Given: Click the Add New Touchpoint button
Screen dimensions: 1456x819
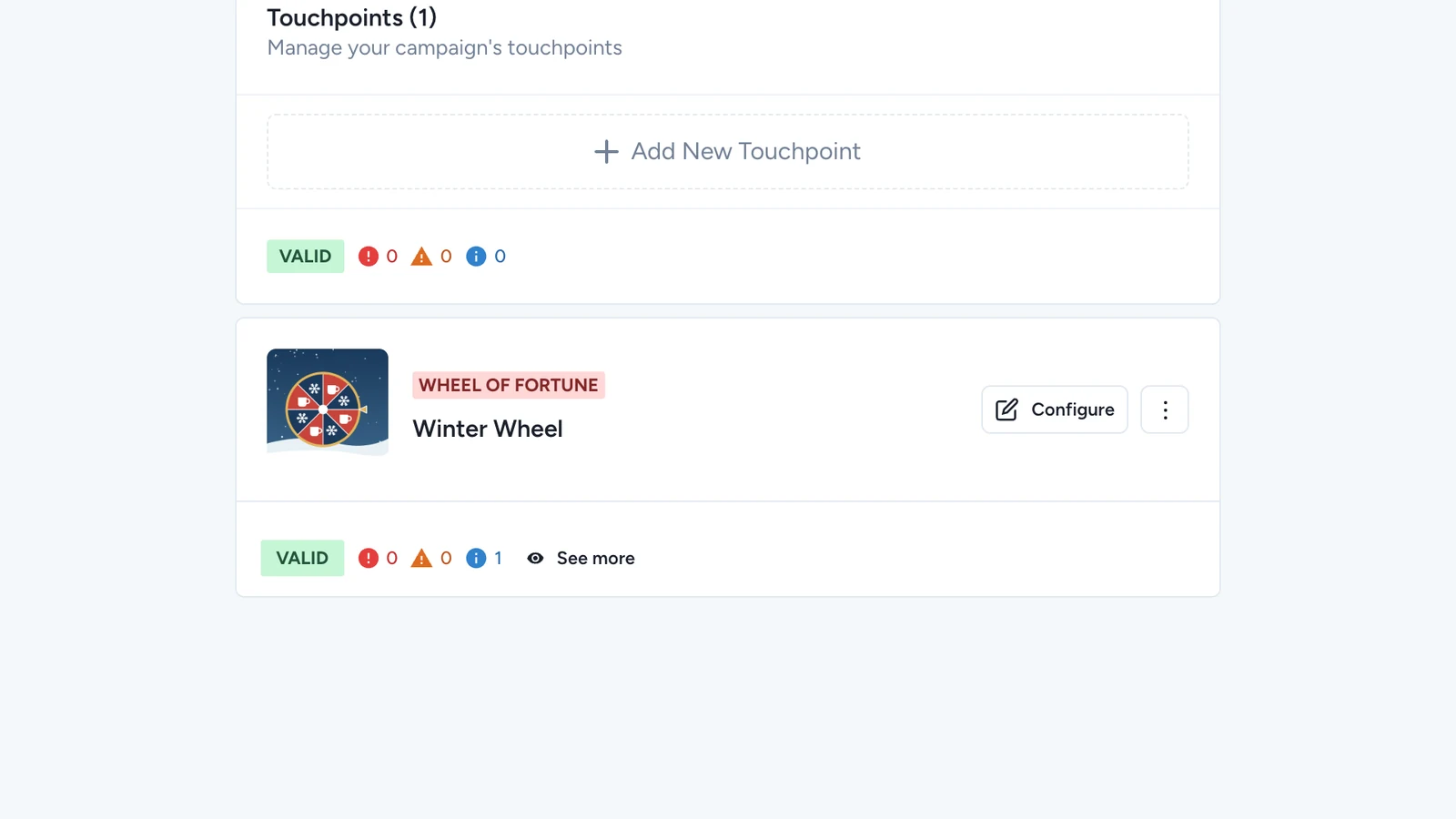Looking at the screenshot, I should 727,151.
